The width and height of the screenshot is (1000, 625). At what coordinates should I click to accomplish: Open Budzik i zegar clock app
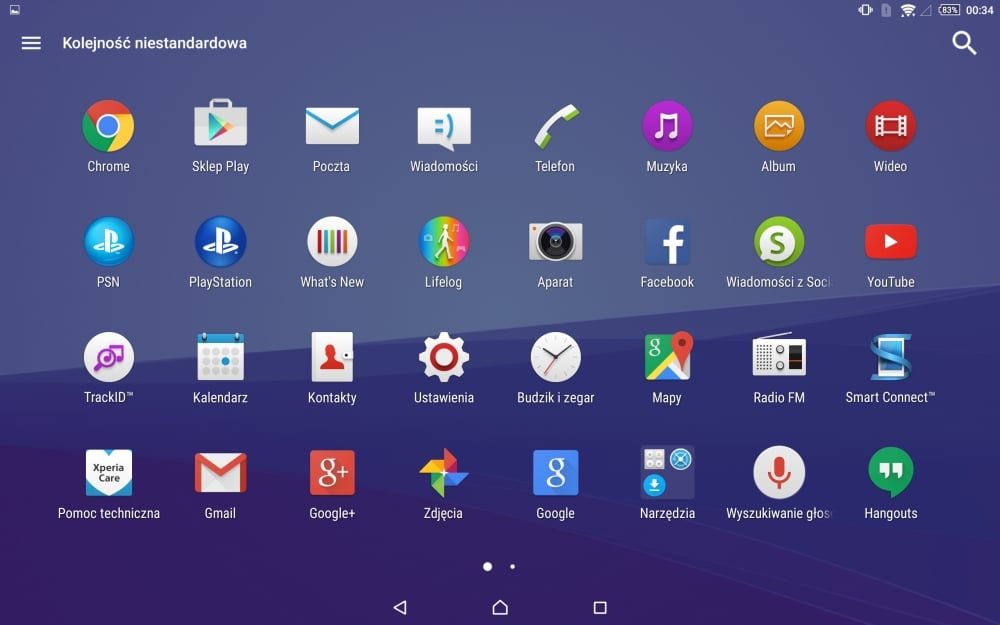555,357
